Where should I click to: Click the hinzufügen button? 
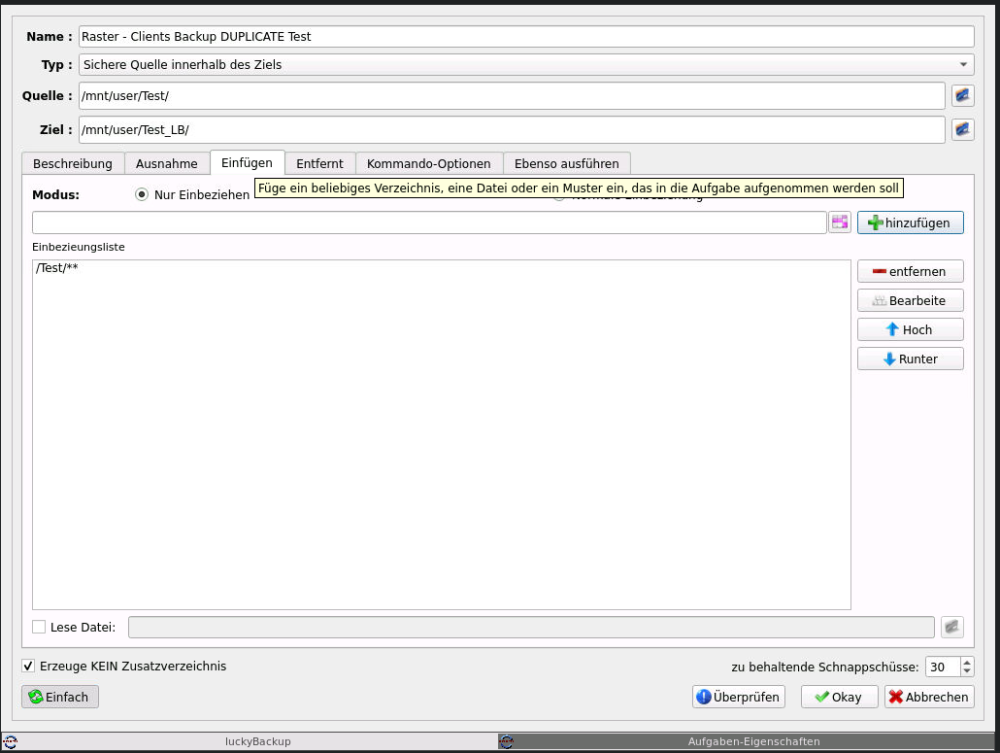point(910,223)
